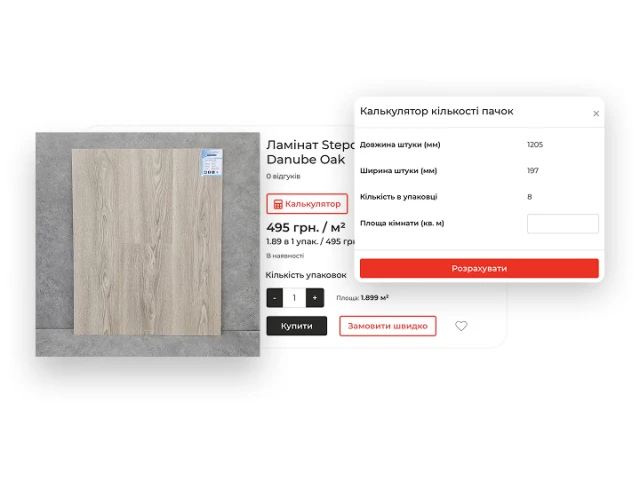Click the Ламінат Danube Oak product title
The image size is (640, 480).
tap(310, 152)
